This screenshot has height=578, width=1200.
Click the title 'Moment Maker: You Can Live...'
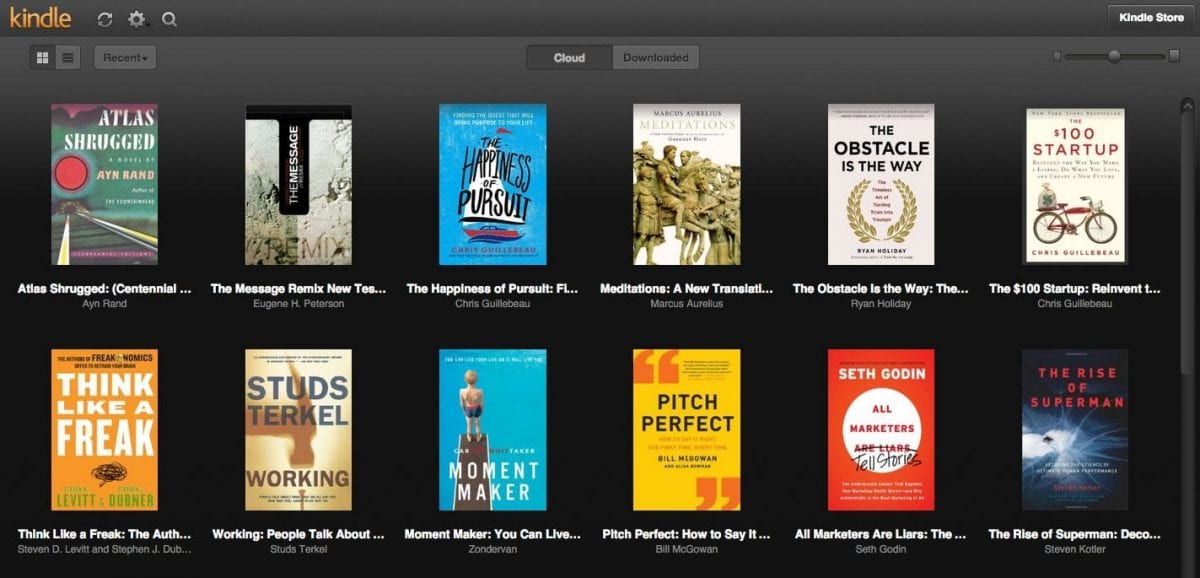click(x=492, y=534)
